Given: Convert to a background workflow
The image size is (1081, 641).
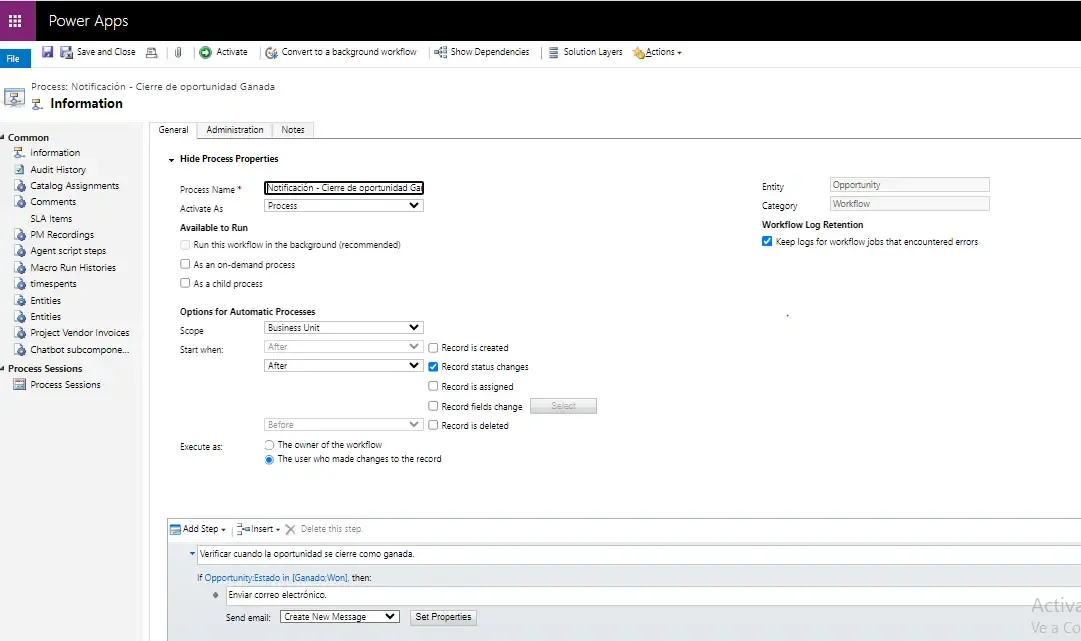Looking at the screenshot, I should 341,52.
